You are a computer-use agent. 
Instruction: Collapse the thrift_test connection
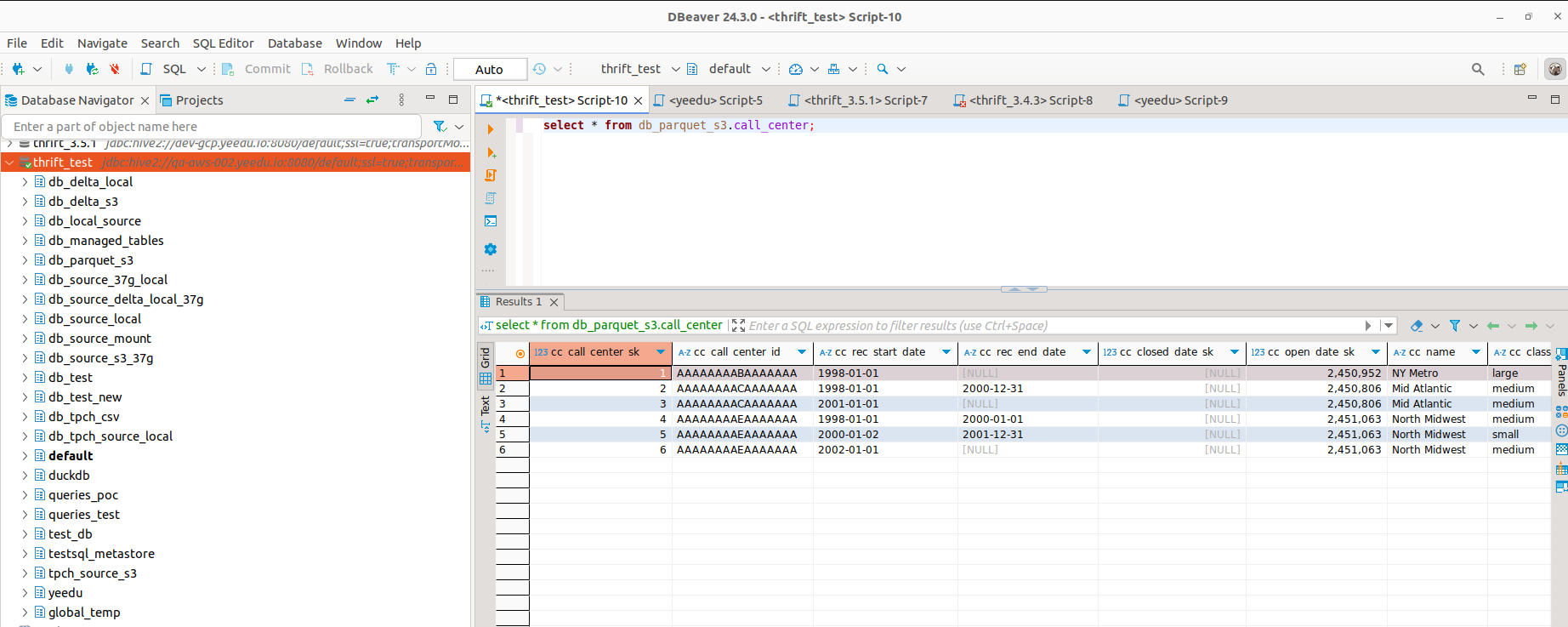pyautogui.click(x=10, y=162)
